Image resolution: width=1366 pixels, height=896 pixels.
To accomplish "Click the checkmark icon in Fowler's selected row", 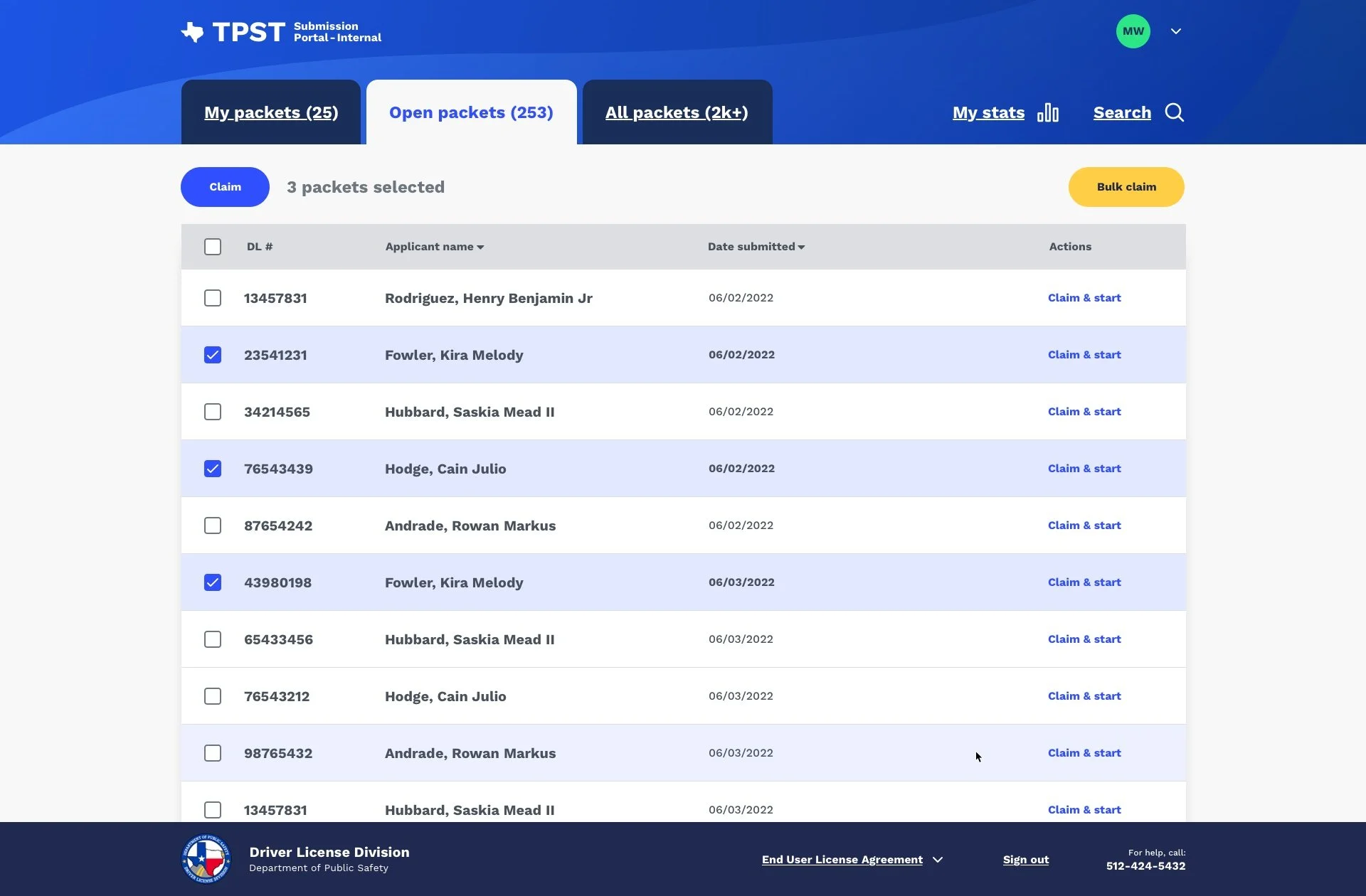I will coord(213,354).
